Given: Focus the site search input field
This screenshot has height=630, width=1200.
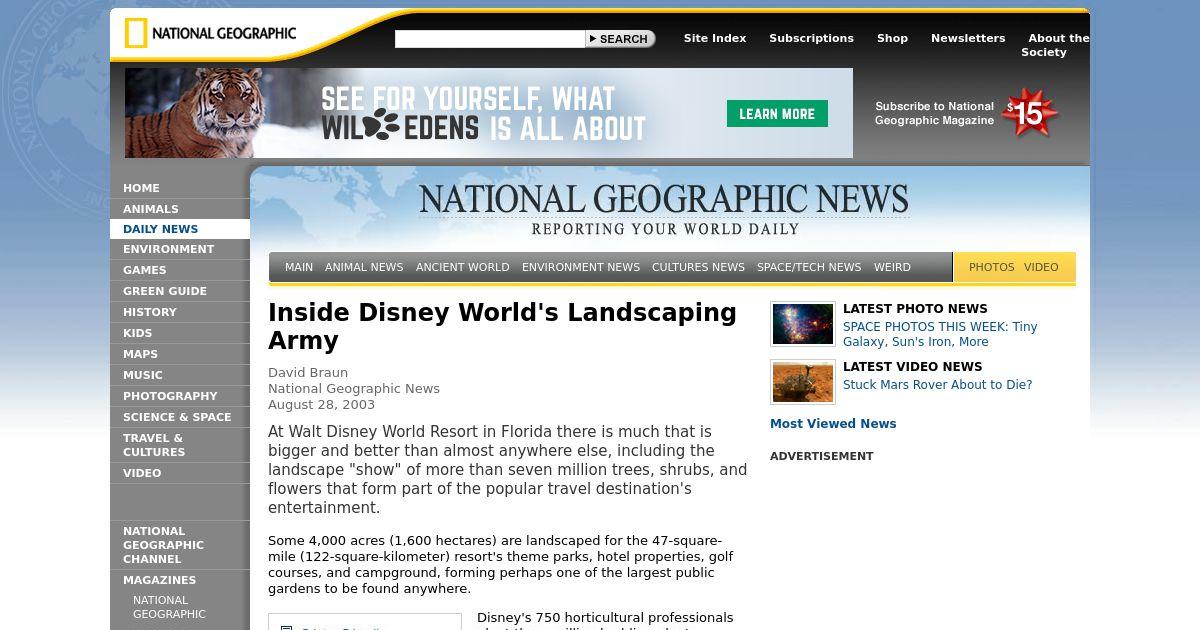Looking at the screenshot, I should pos(490,39).
